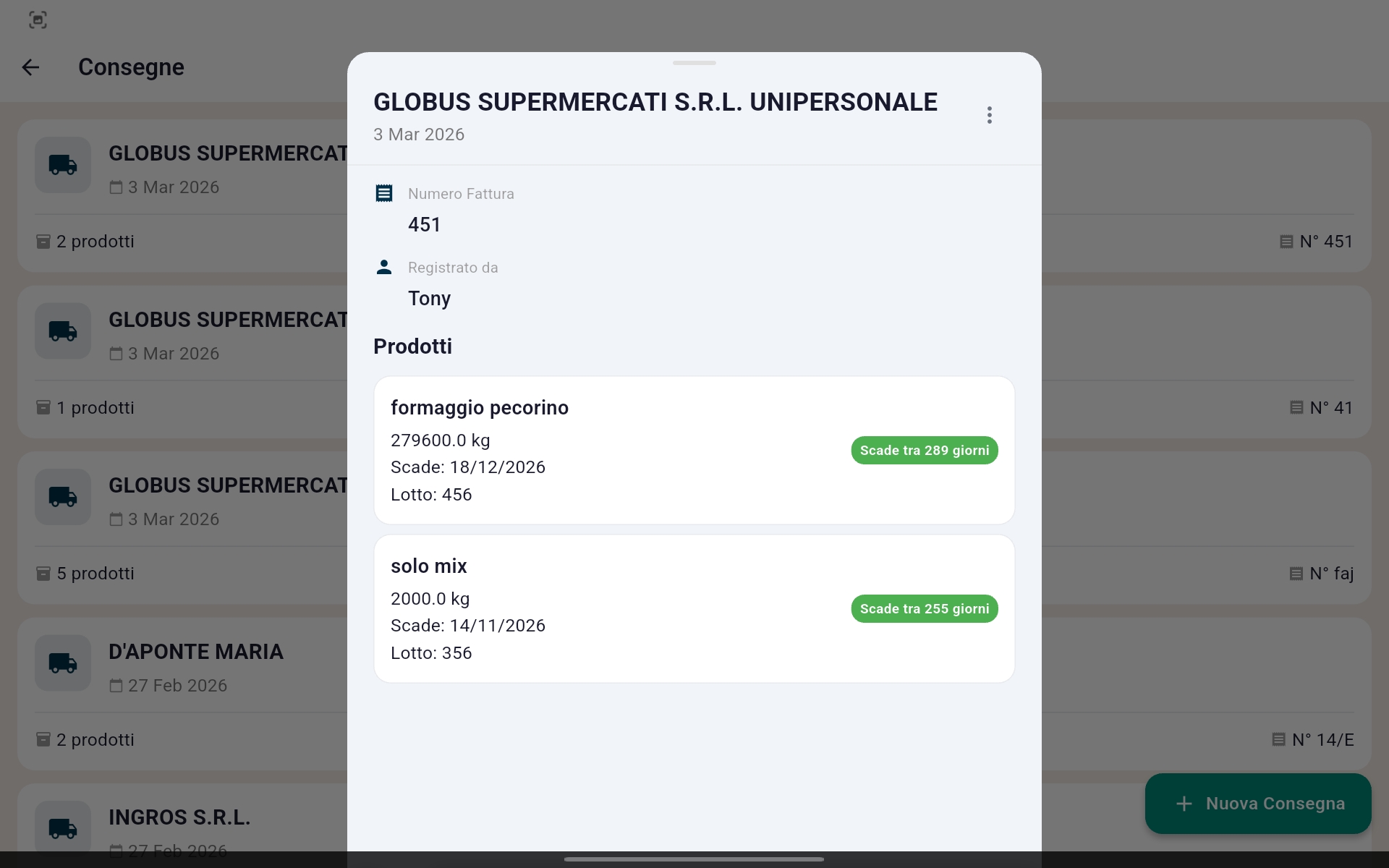Click the plus icon in Nuova Consegna button
The image size is (1389, 868).
(1182, 803)
